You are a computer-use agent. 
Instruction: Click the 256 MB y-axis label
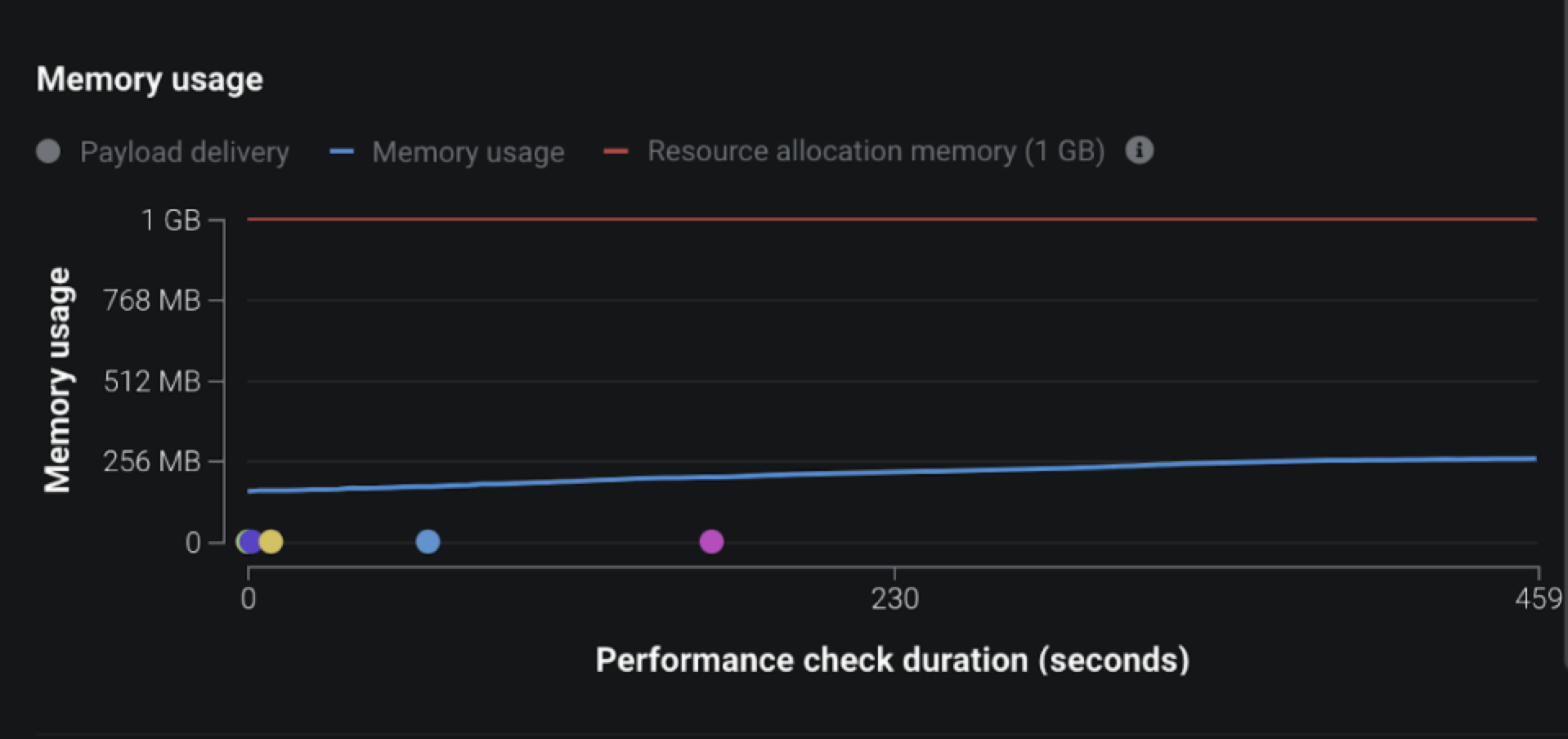click(x=152, y=462)
